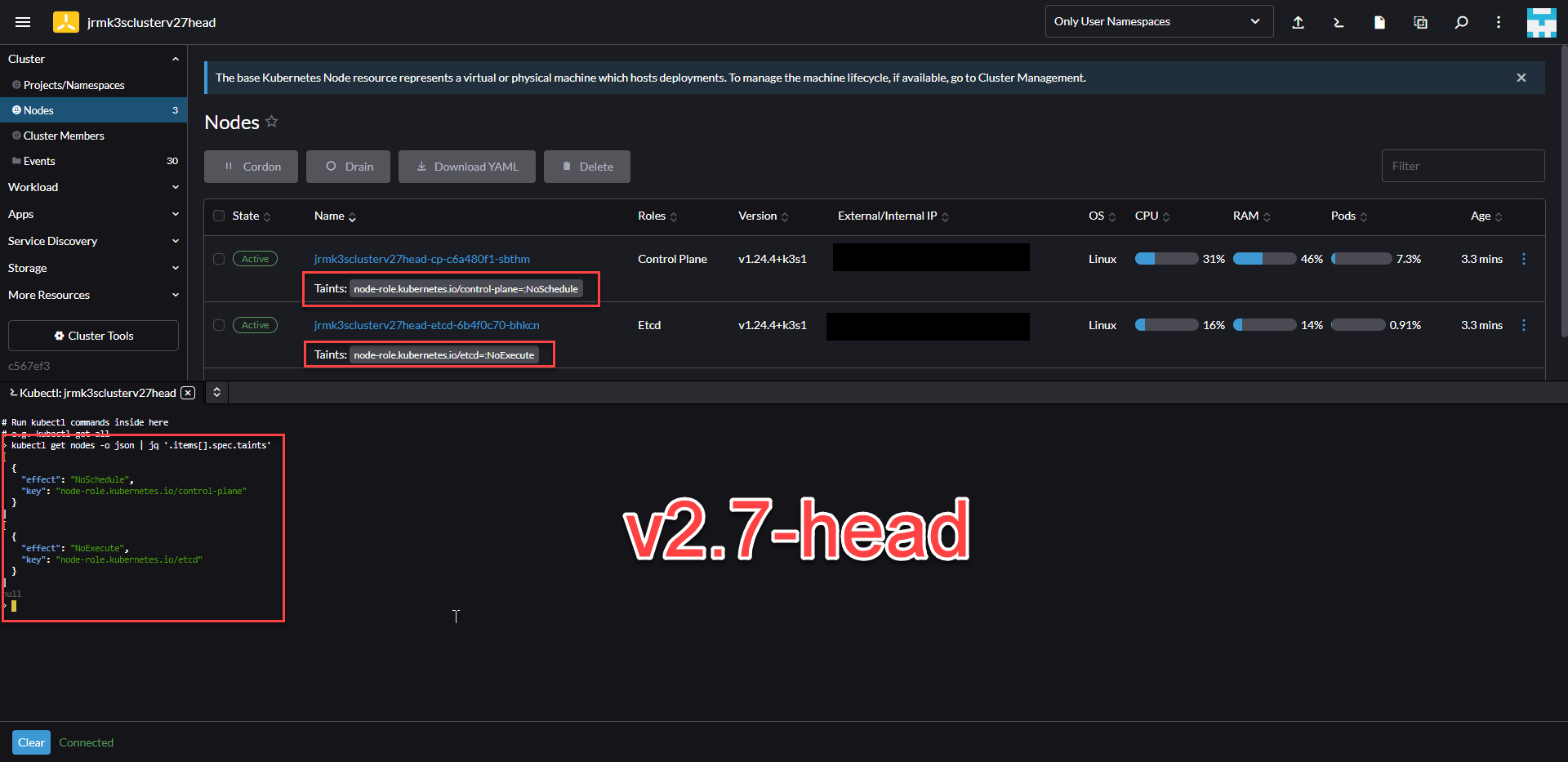Click the Cluster Tools button

[92, 335]
